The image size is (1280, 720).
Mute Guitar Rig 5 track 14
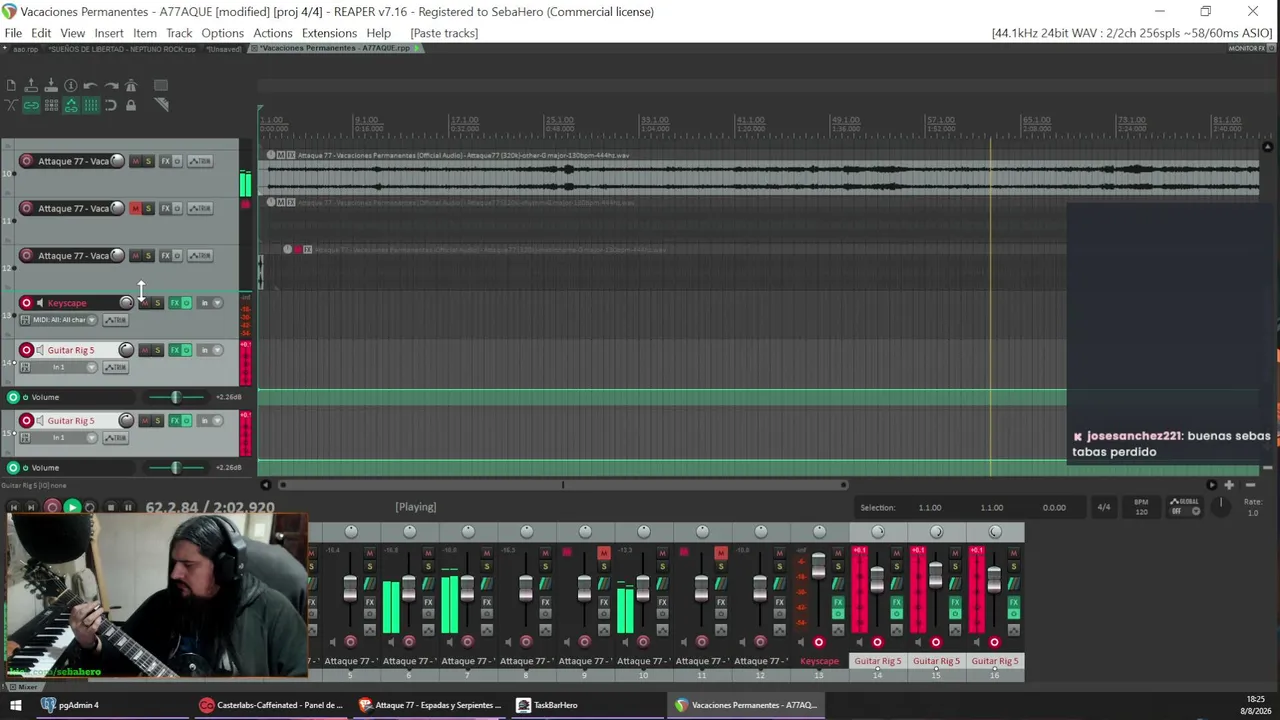pyautogui.click(x=145, y=350)
